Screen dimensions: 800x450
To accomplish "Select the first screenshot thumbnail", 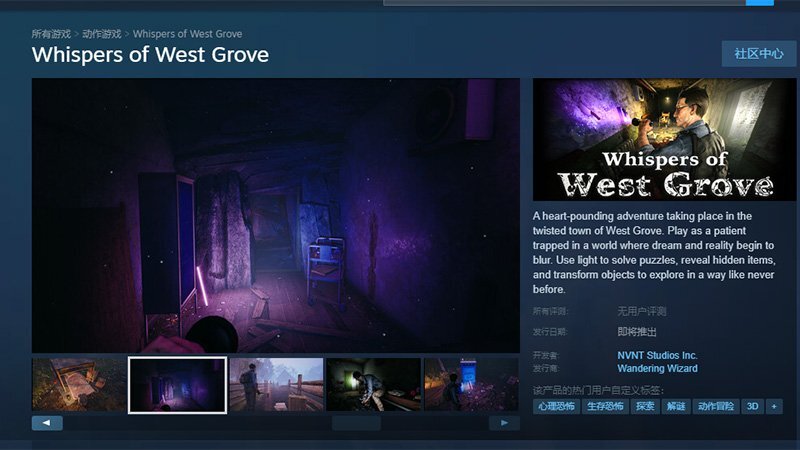I will point(79,385).
